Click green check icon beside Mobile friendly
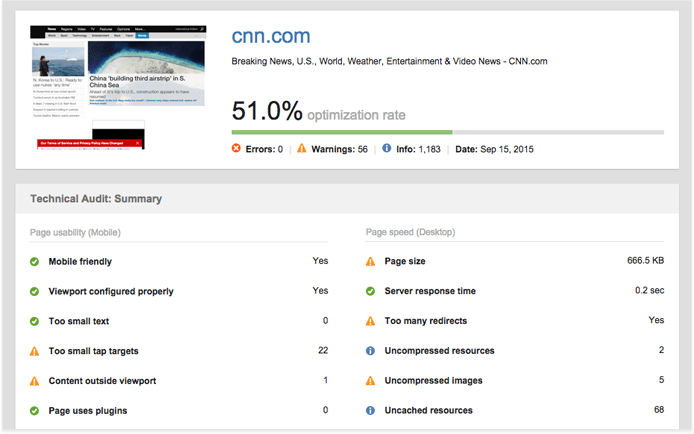Screen dimensions: 694x434 [x=34, y=262]
